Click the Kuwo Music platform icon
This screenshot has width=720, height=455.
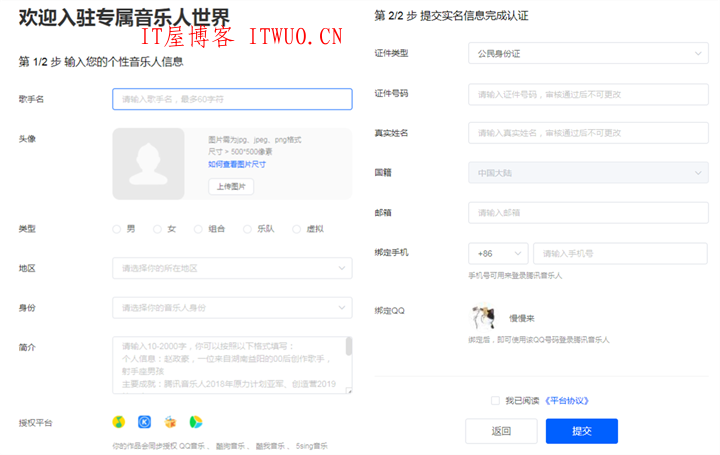click(170, 421)
